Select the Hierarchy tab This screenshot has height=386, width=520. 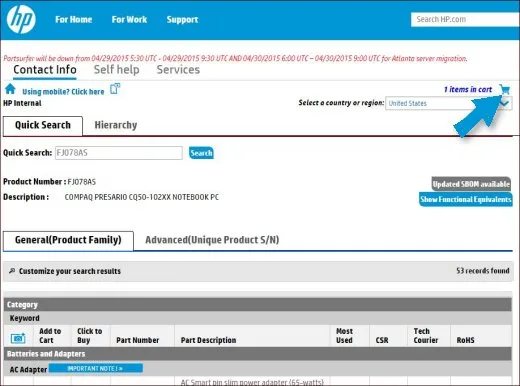pos(116,125)
